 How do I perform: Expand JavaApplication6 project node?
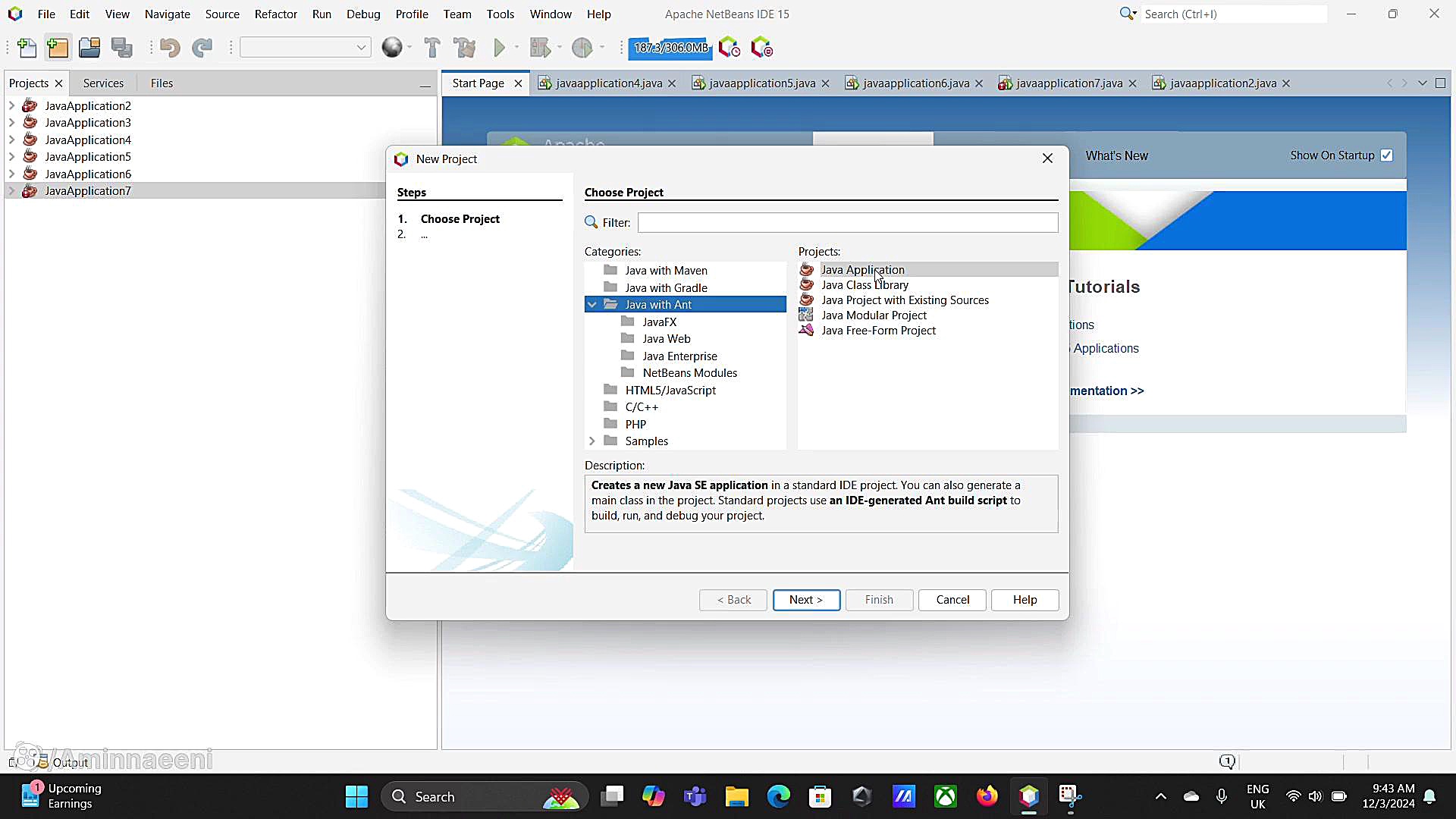coord(12,174)
